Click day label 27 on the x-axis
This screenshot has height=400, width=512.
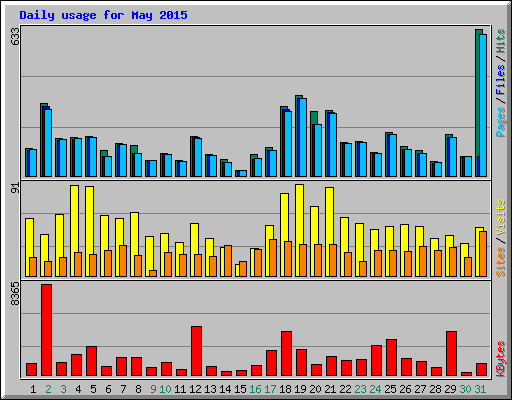click(420, 389)
